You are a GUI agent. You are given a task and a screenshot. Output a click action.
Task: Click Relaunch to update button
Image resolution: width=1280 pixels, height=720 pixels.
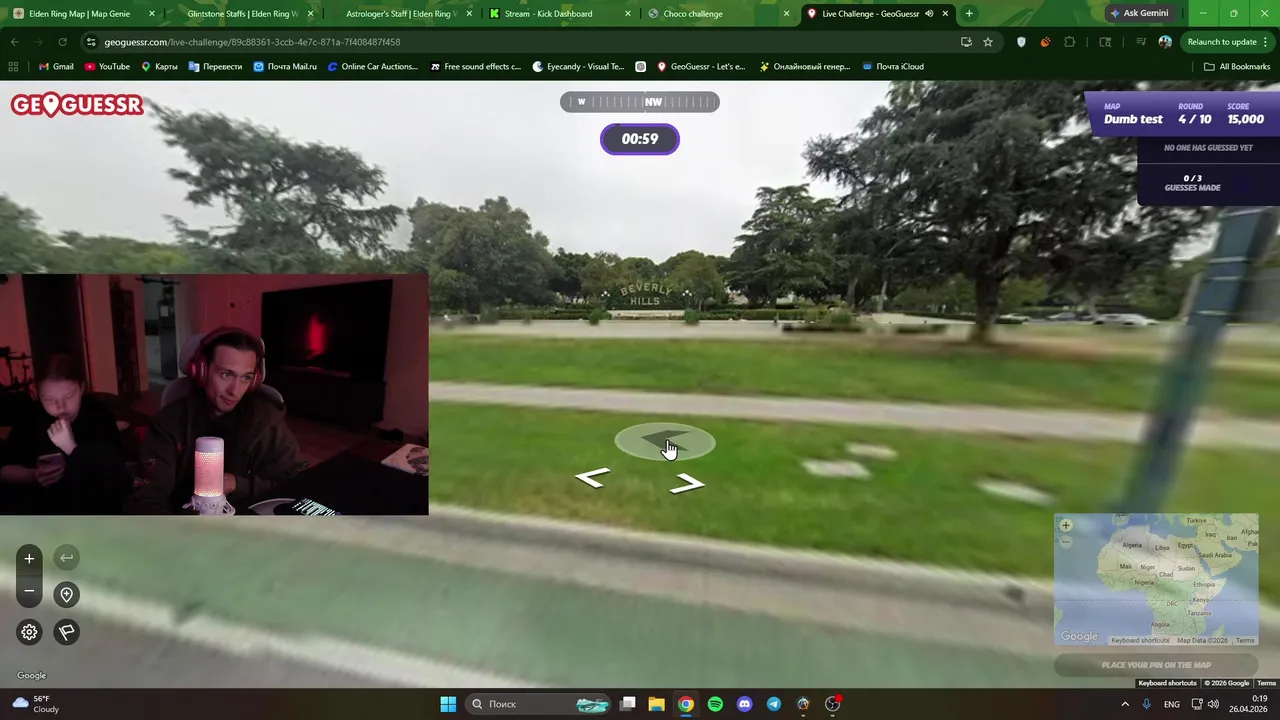point(1222,42)
